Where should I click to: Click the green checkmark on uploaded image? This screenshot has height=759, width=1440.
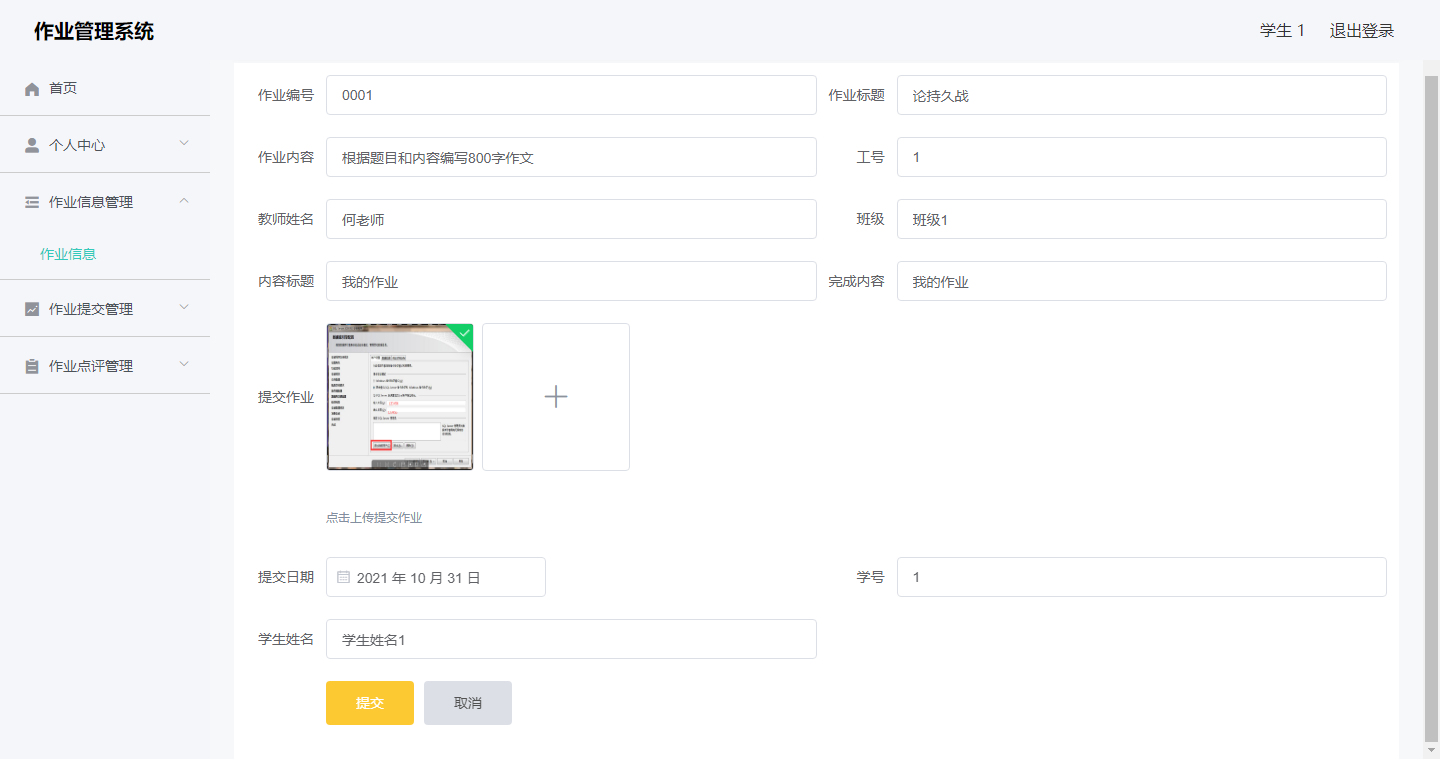[464, 333]
